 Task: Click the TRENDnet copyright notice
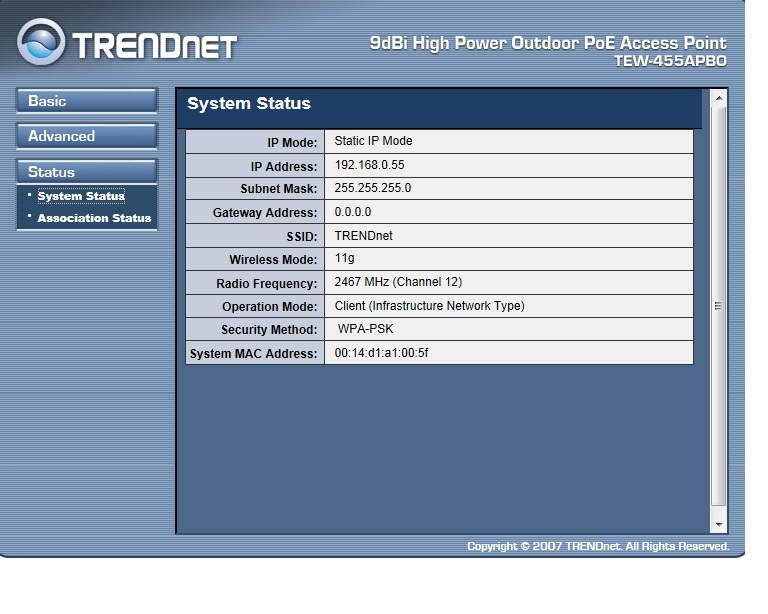tap(598, 546)
